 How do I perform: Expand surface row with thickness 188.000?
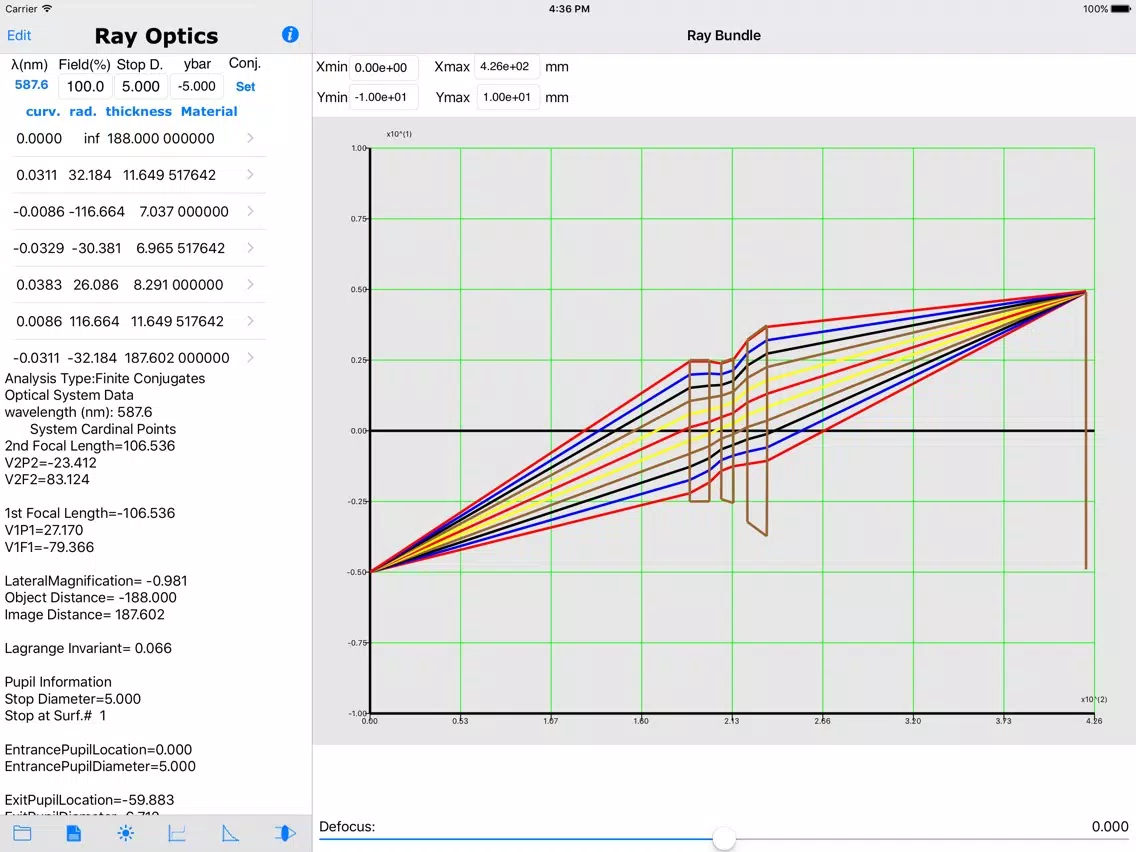[250, 138]
